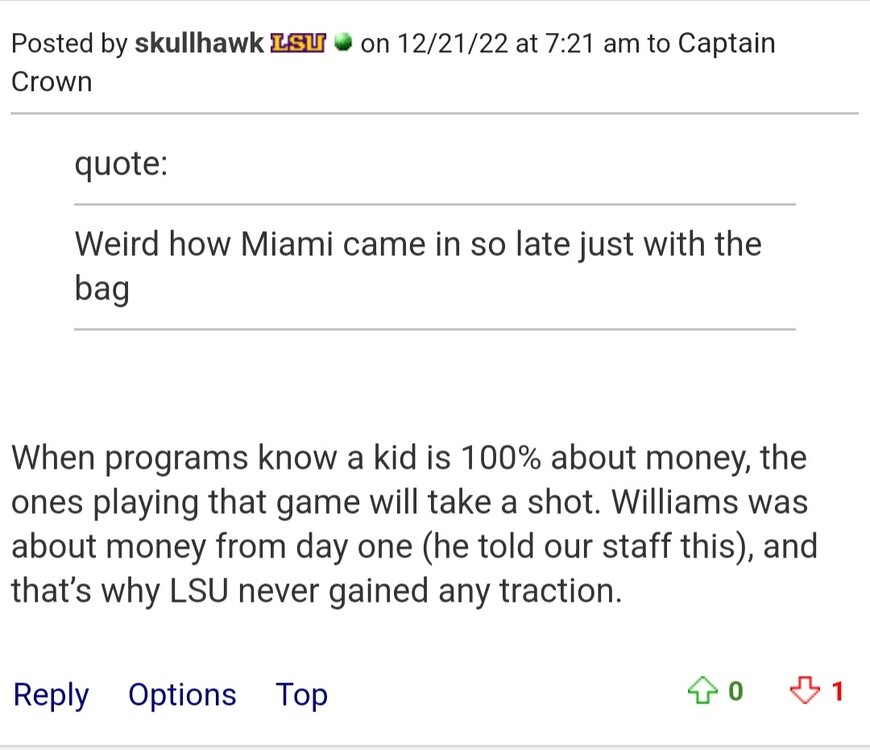Viewport: 870px width, 750px height.
Task: Click the word "bag" in the quote
Action: [x=101, y=289]
